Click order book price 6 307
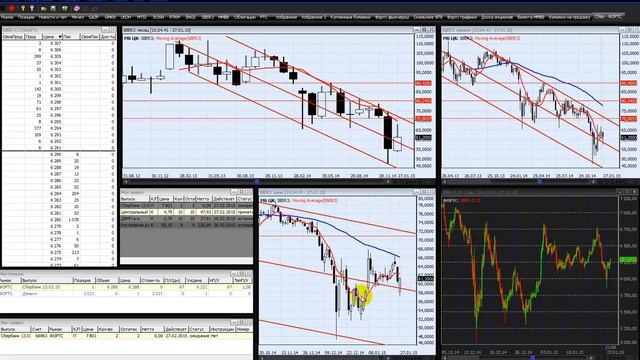This screenshot has width=640, height=360. tap(56, 43)
